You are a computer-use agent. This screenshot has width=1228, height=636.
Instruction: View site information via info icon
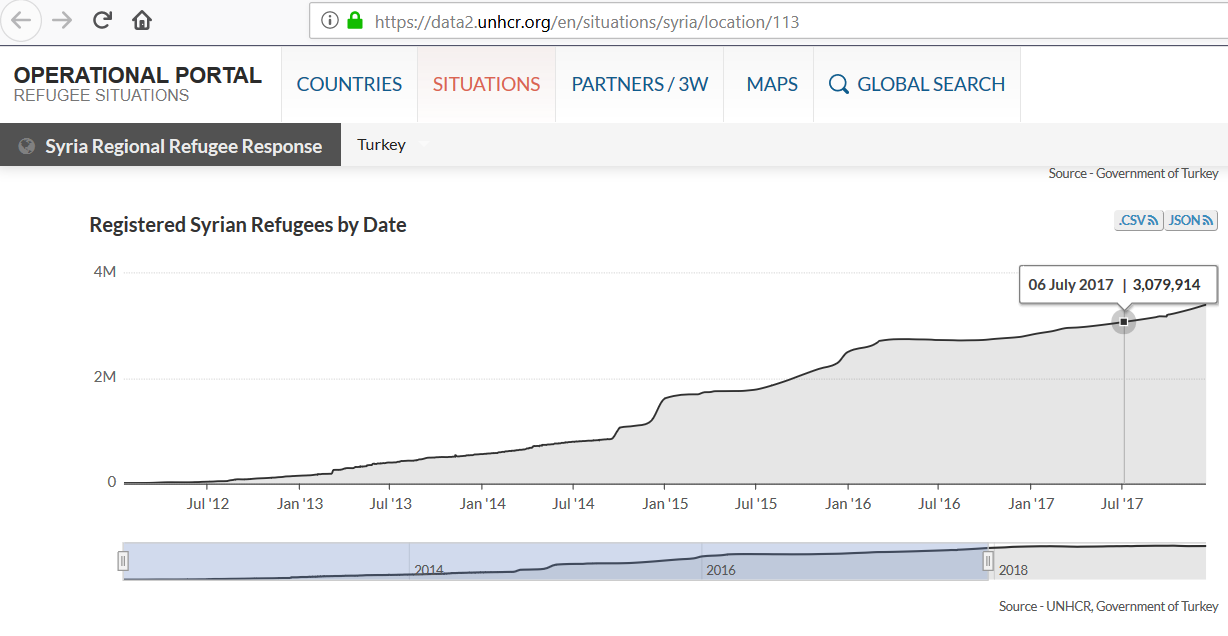(x=330, y=21)
